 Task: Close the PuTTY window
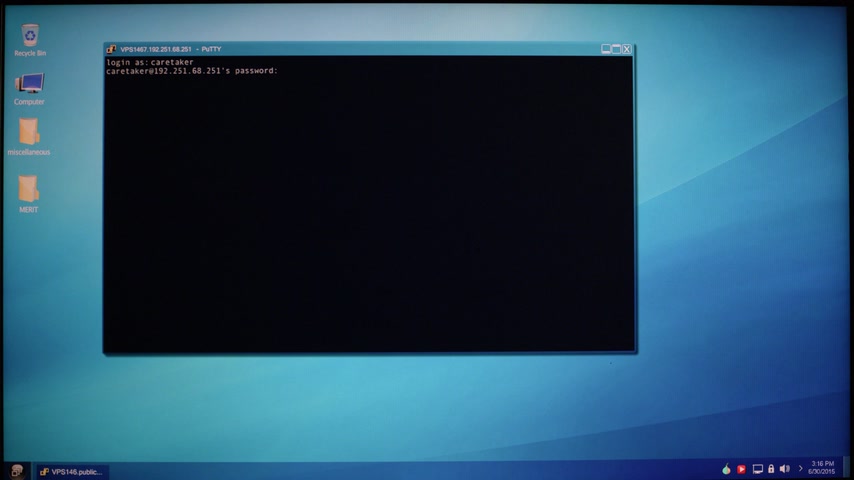click(x=627, y=49)
